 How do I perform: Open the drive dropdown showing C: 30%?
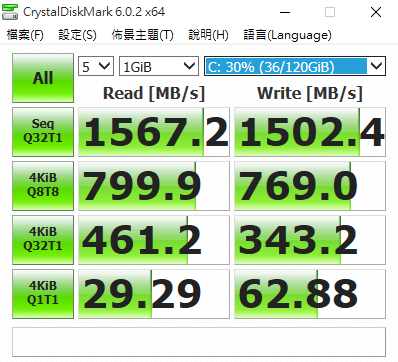point(295,66)
